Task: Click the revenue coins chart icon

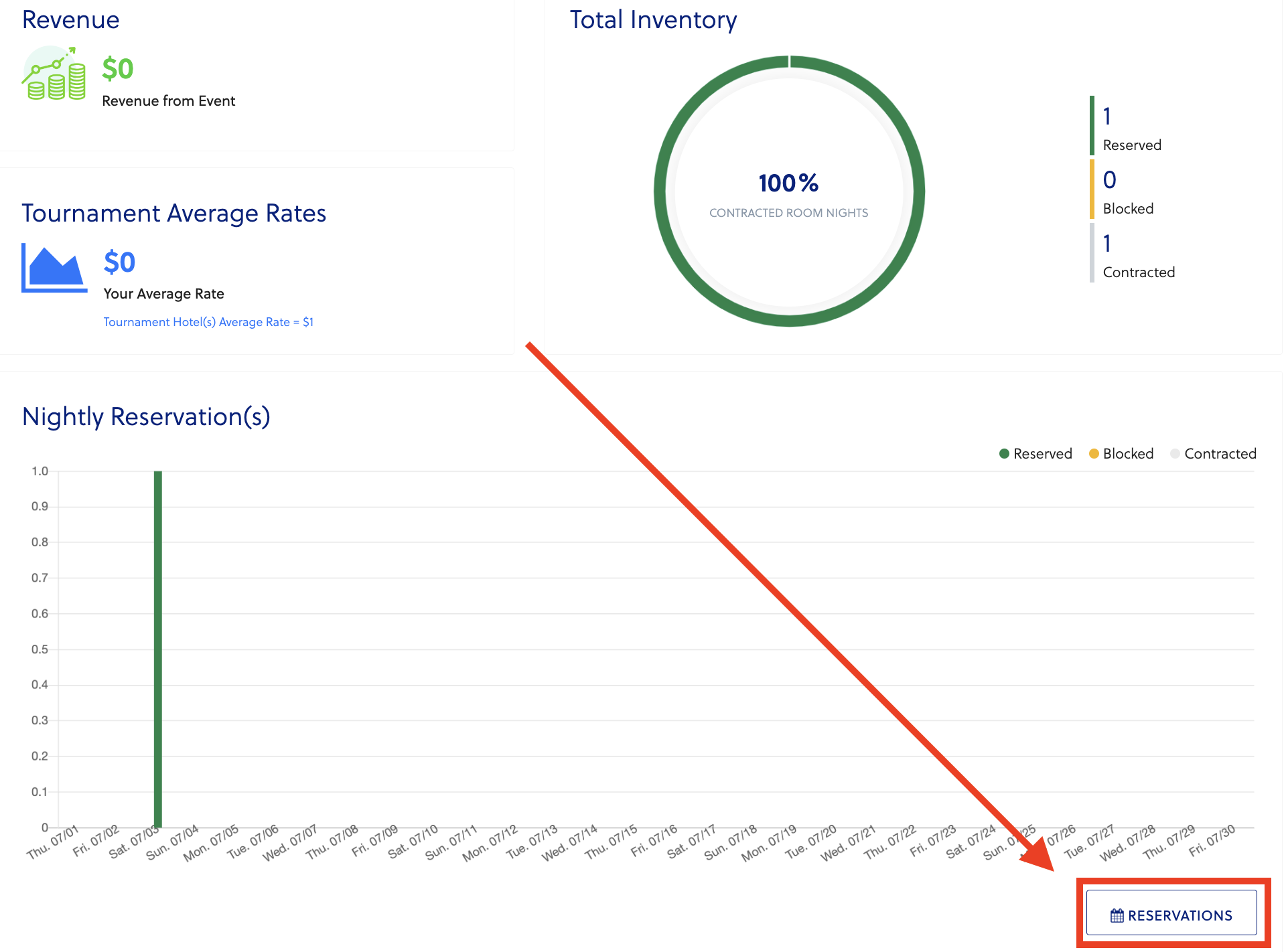Action: (54, 74)
